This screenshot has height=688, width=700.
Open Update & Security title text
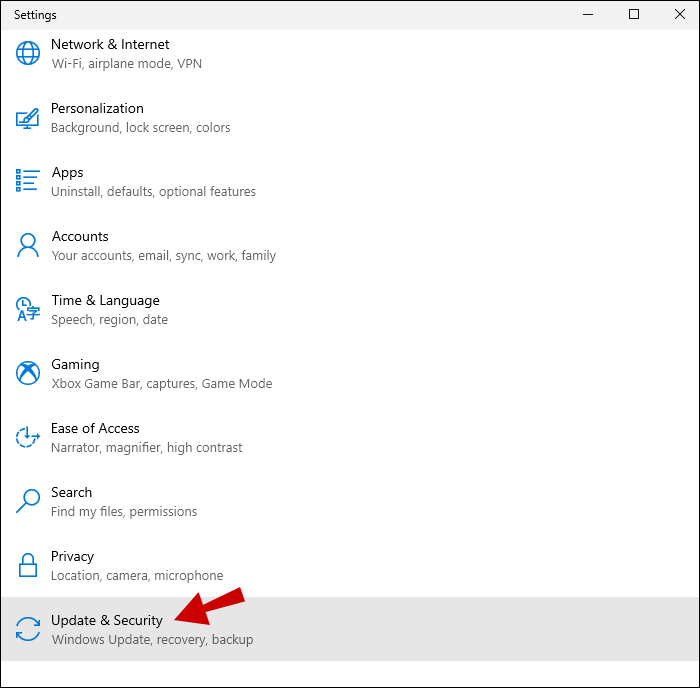pyautogui.click(x=106, y=620)
